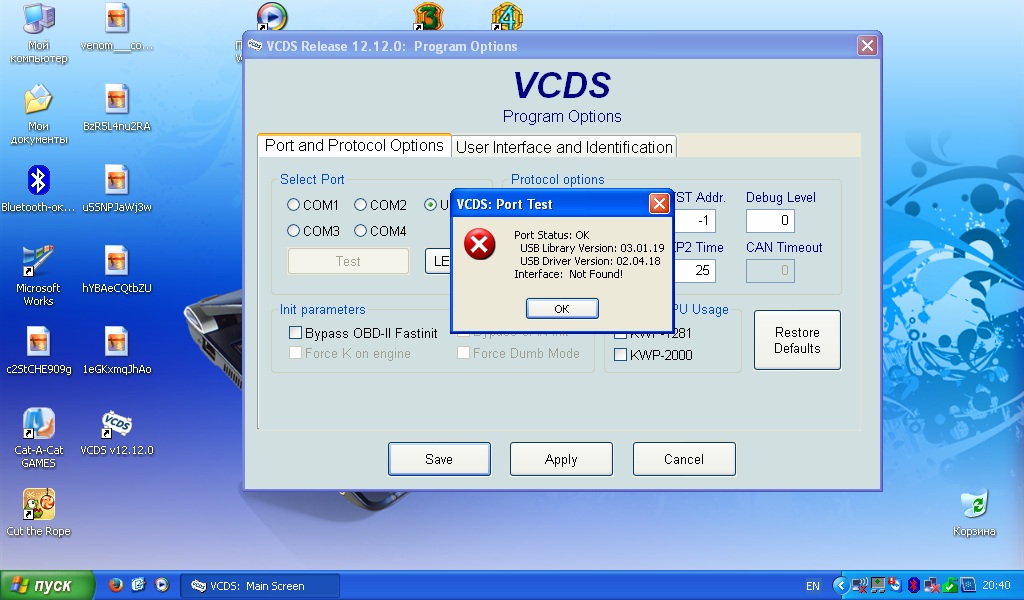Open the пуск Start menu
Screen dimensions: 1024x600
47,585
